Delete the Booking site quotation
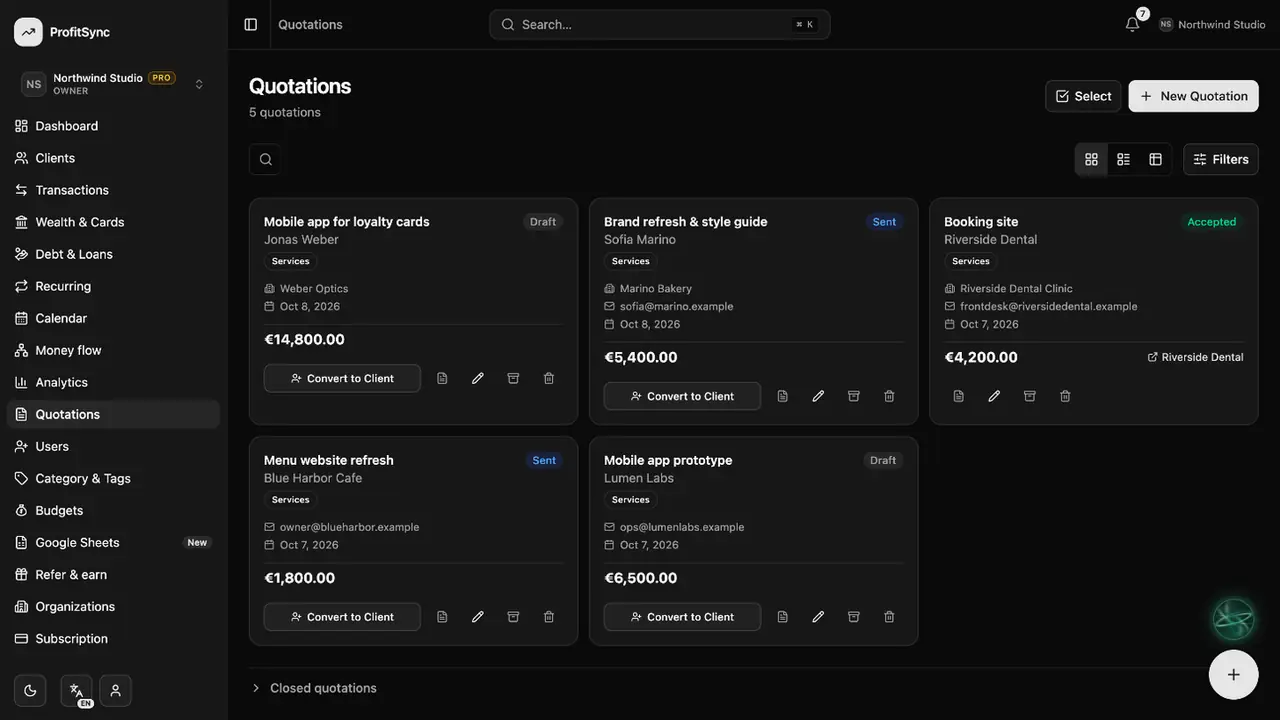The width and height of the screenshot is (1280, 720). coord(1065,396)
